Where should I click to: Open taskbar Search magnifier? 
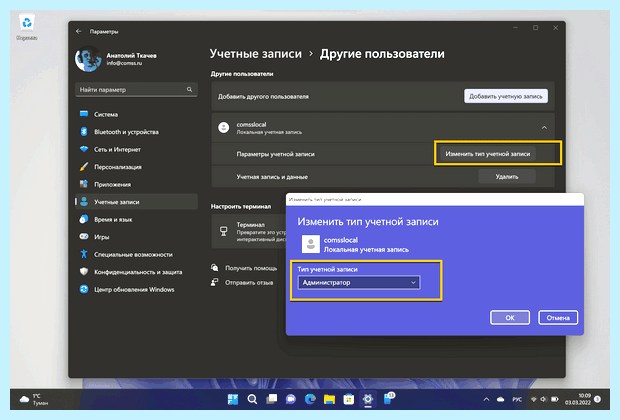pyautogui.click(x=252, y=399)
